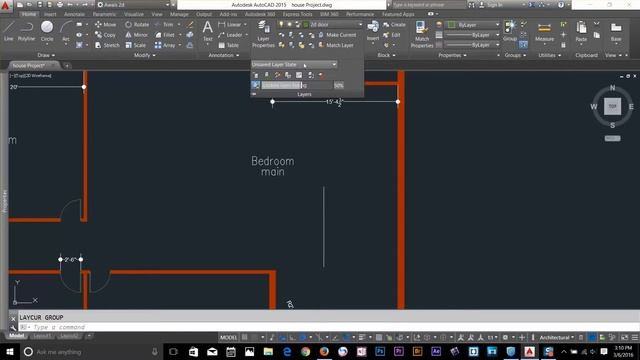Select the Circle tool

pos(47,31)
